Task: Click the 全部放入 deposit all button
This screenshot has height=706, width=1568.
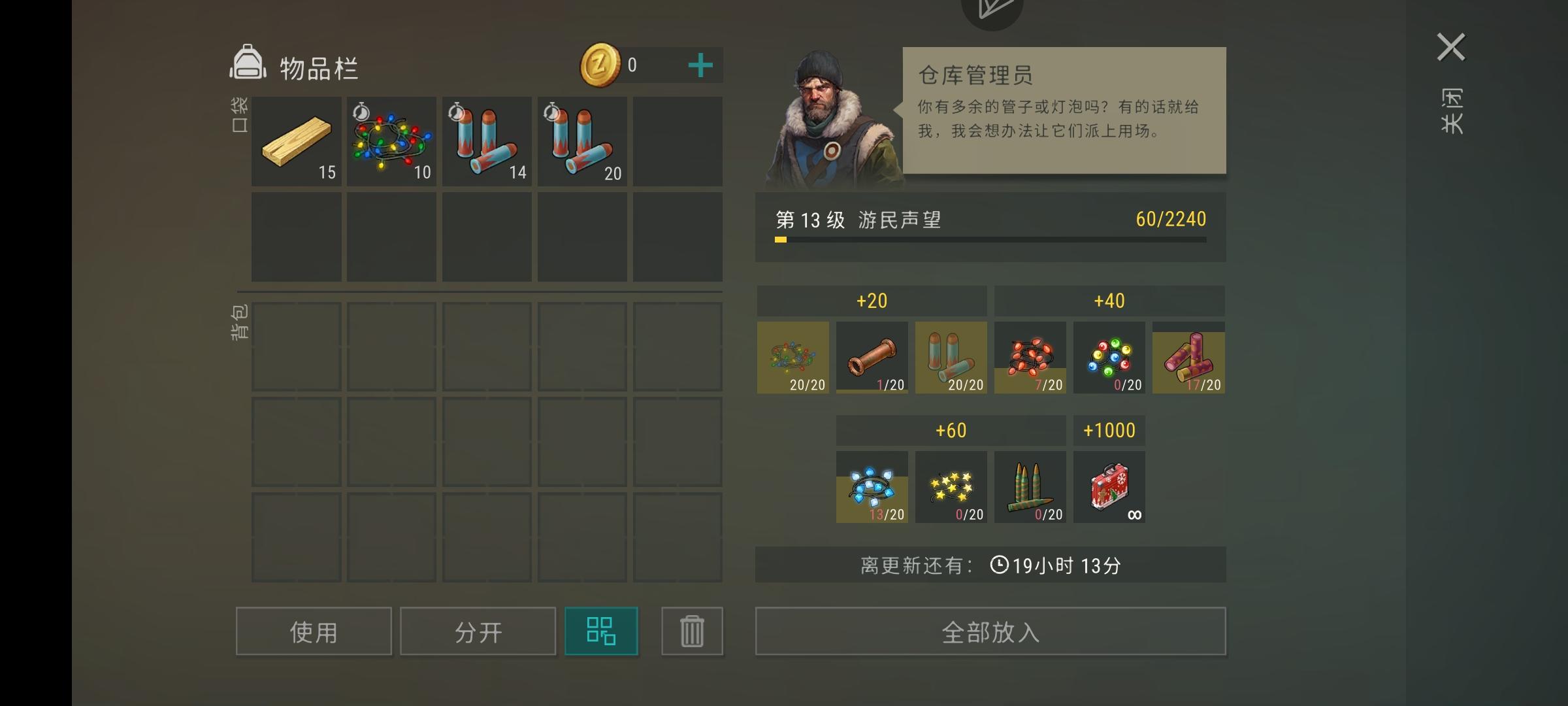Action: click(x=990, y=631)
